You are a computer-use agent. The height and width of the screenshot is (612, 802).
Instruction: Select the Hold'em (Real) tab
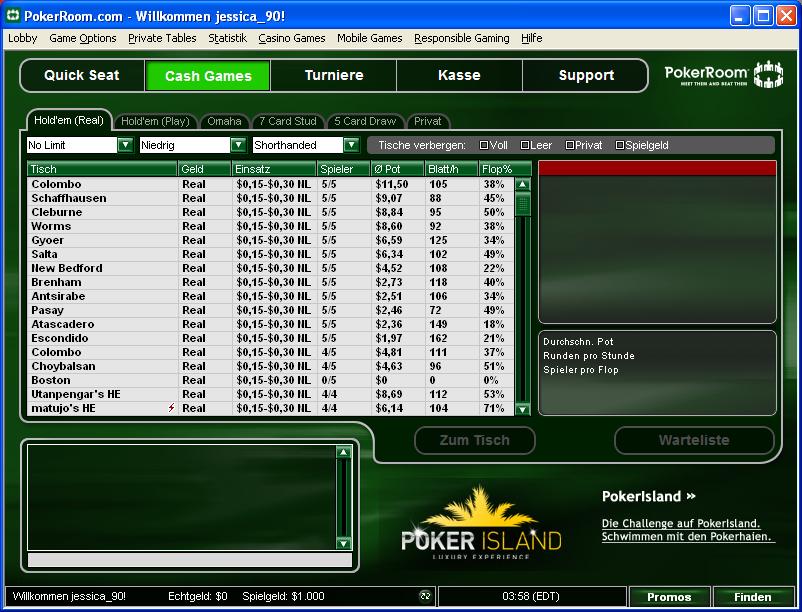69,120
